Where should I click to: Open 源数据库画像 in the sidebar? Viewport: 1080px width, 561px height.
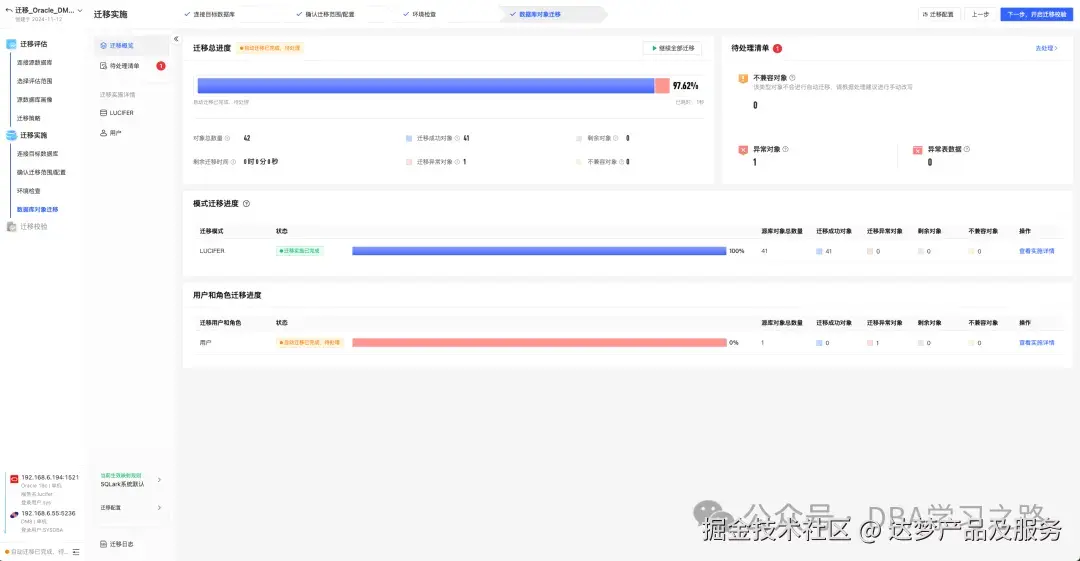point(34,100)
